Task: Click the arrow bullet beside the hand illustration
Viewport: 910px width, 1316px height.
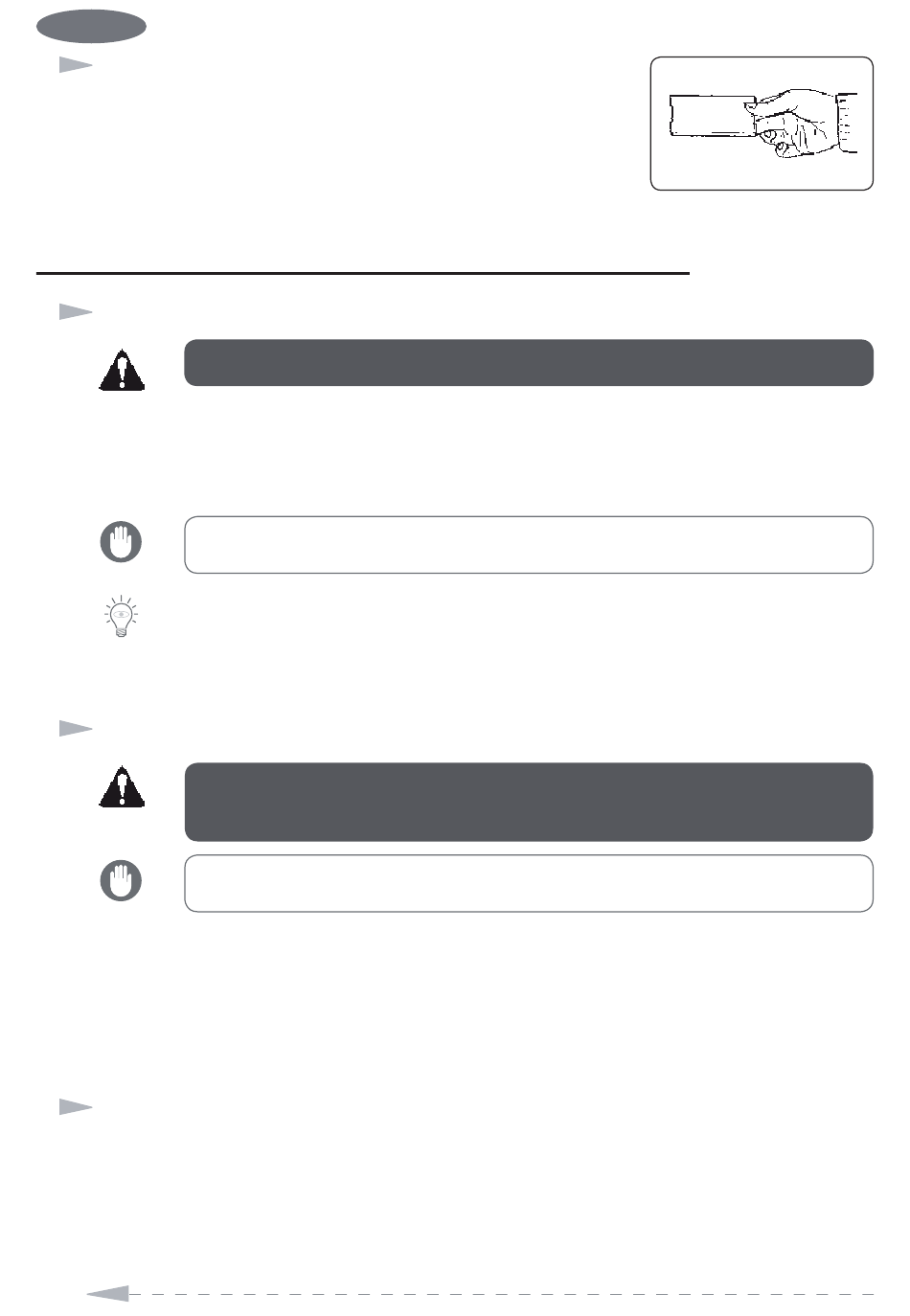Action: tap(76, 65)
